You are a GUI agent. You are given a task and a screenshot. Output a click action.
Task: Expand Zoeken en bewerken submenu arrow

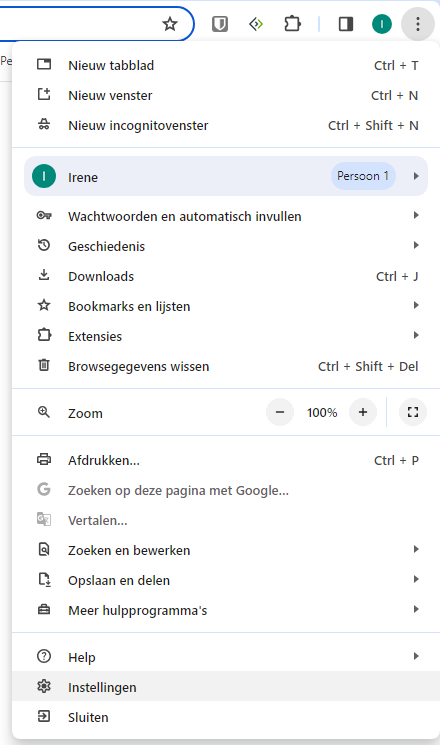tap(416, 549)
